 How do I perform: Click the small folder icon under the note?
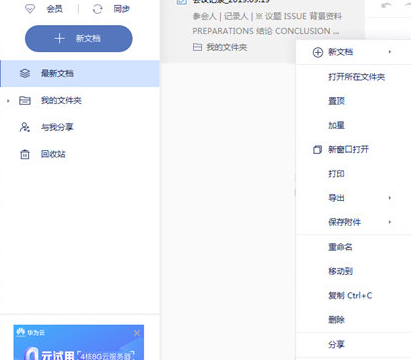point(197,47)
